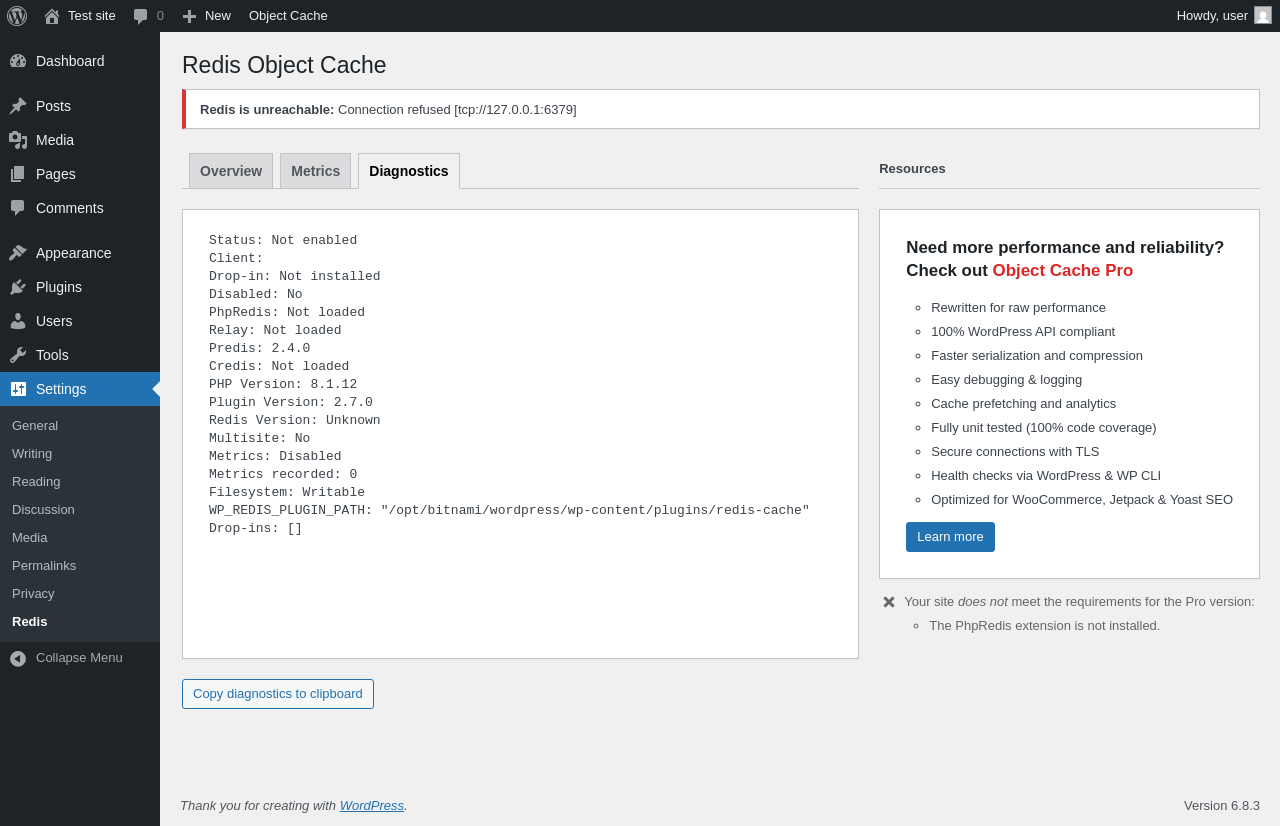Screen dimensions: 1280x826
Task: Click the Redis Object Cache page title
Action: pyautogui.click(x=284, y=65)
